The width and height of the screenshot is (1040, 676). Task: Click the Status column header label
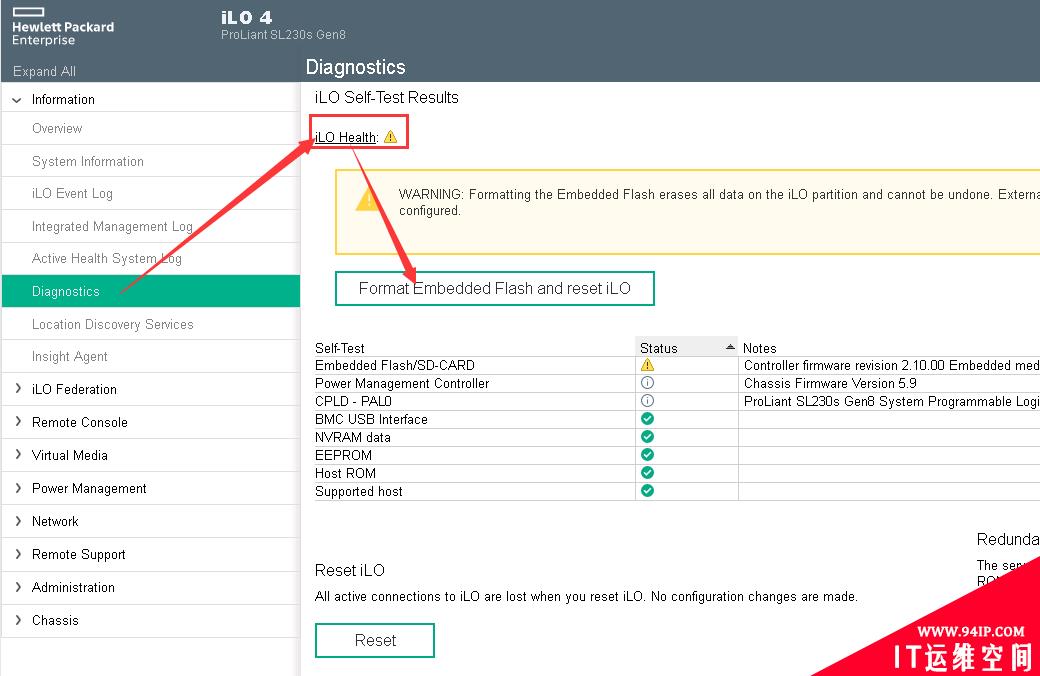tap(659, 348)
